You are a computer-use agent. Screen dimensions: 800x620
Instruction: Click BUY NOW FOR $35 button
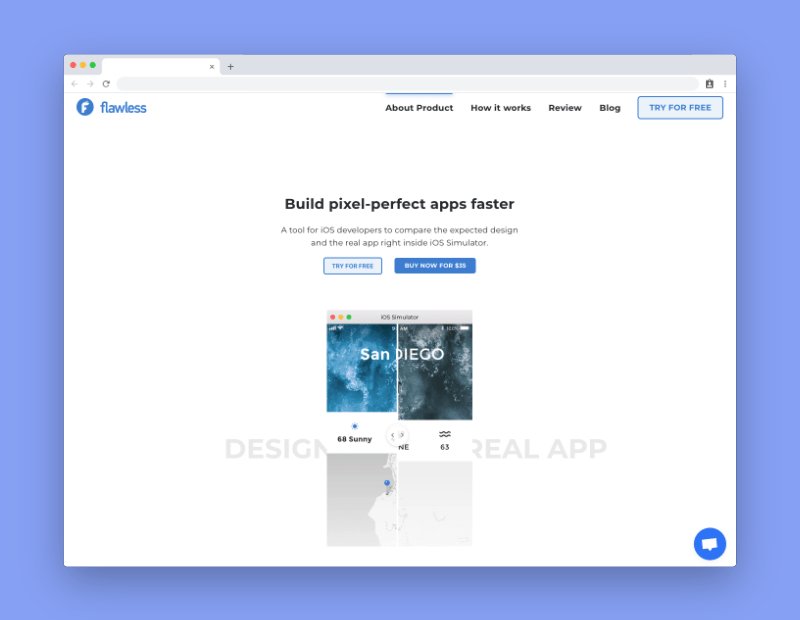pos(435,266)
